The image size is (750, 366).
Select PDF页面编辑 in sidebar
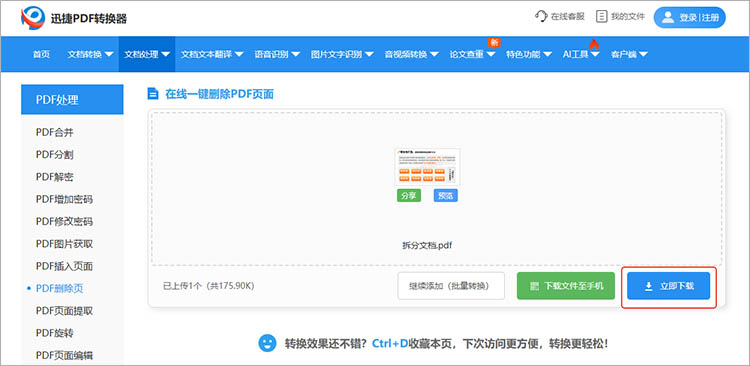tap(64, 355)
